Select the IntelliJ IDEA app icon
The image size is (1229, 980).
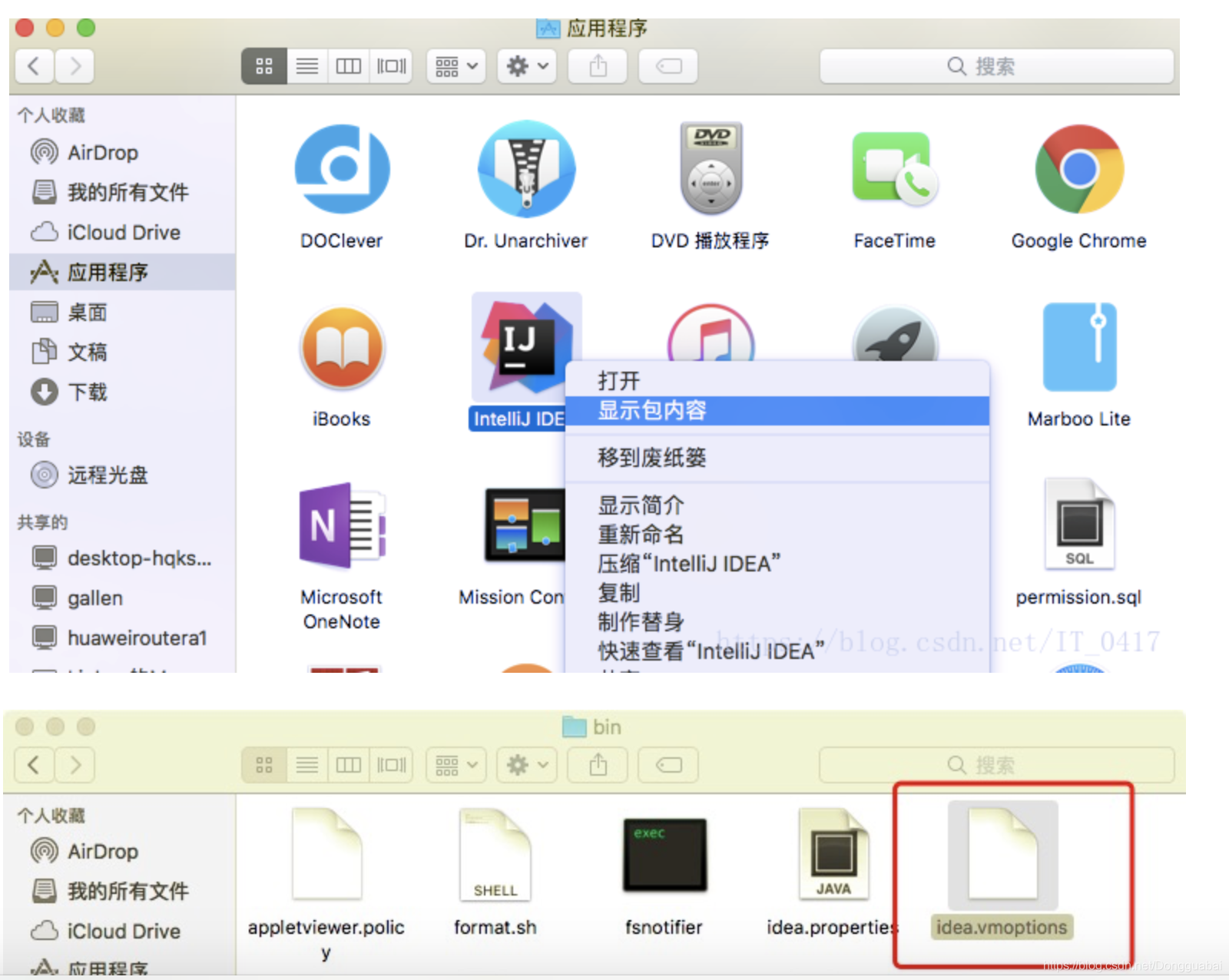pyautogui.click(x=526, y=348)
